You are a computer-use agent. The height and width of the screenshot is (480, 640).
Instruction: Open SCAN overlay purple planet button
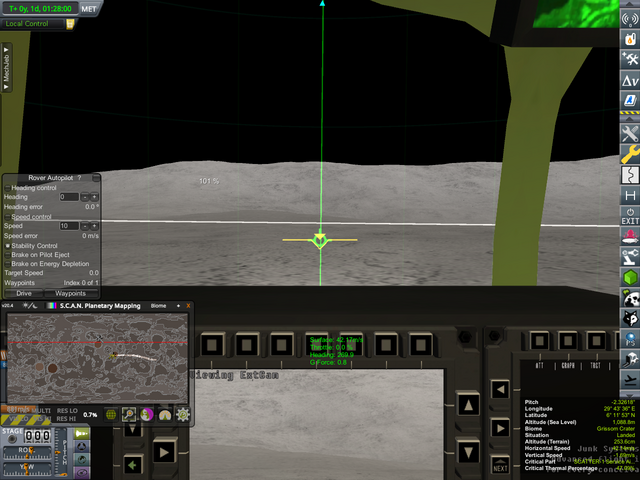[147, 415]
